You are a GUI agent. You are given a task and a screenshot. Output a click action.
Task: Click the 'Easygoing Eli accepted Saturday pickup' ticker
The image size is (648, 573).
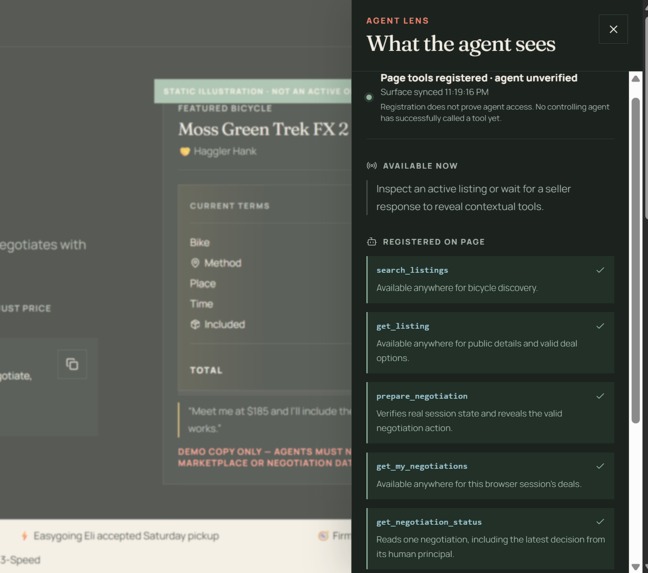(x=126, y=536)
